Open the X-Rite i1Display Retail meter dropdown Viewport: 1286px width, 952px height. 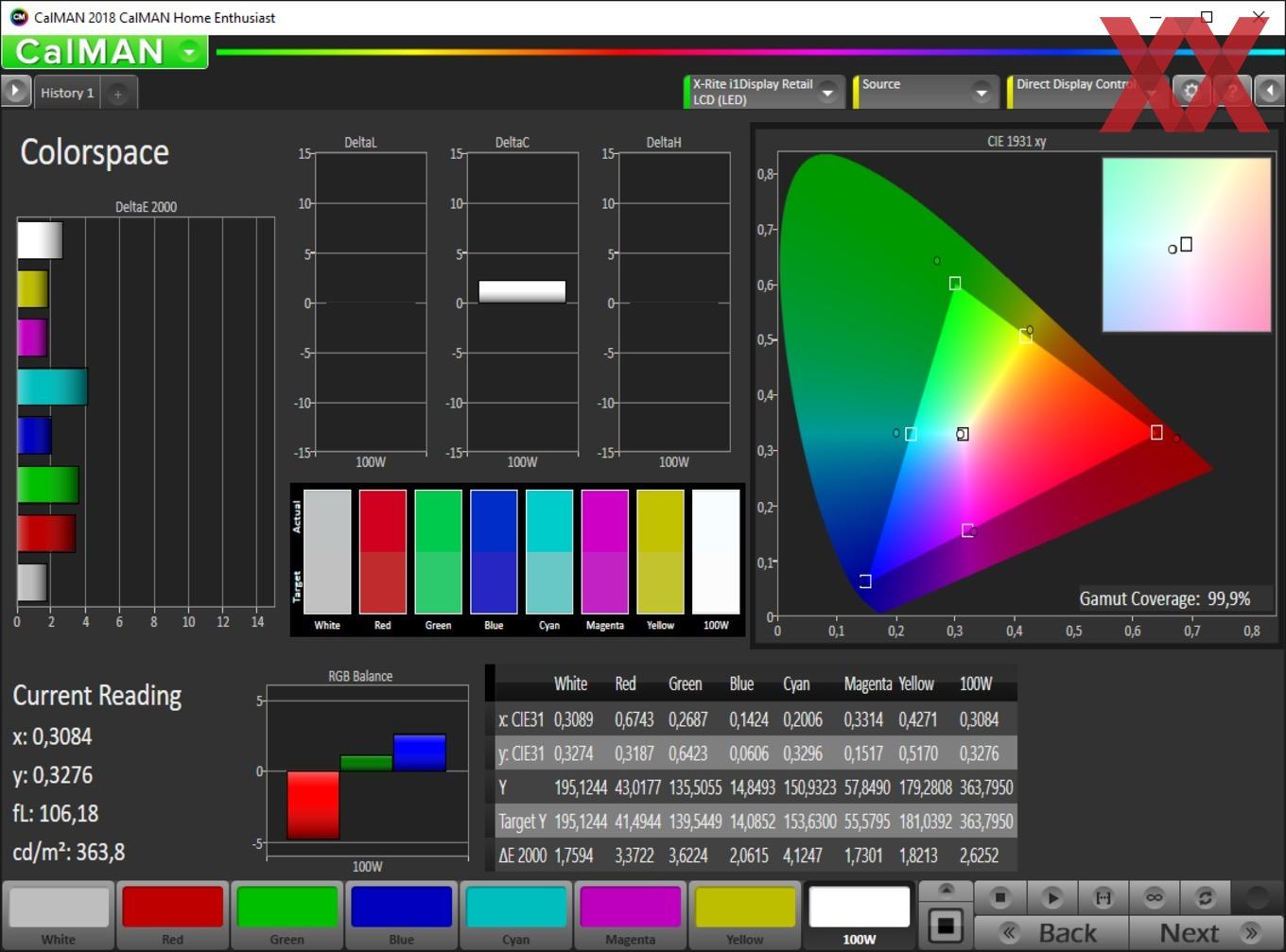pos(762,92)
